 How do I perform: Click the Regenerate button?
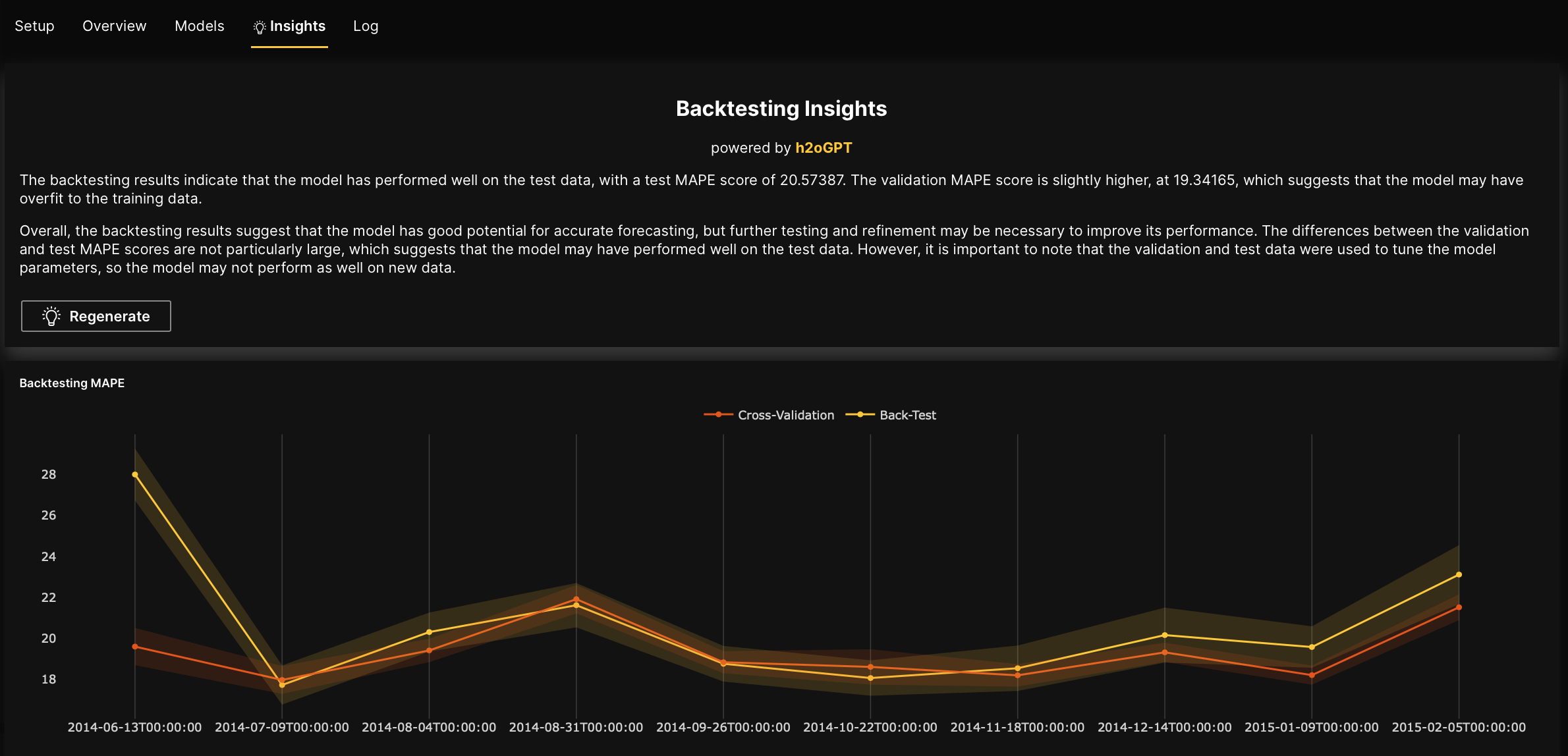tap(96, 316)
